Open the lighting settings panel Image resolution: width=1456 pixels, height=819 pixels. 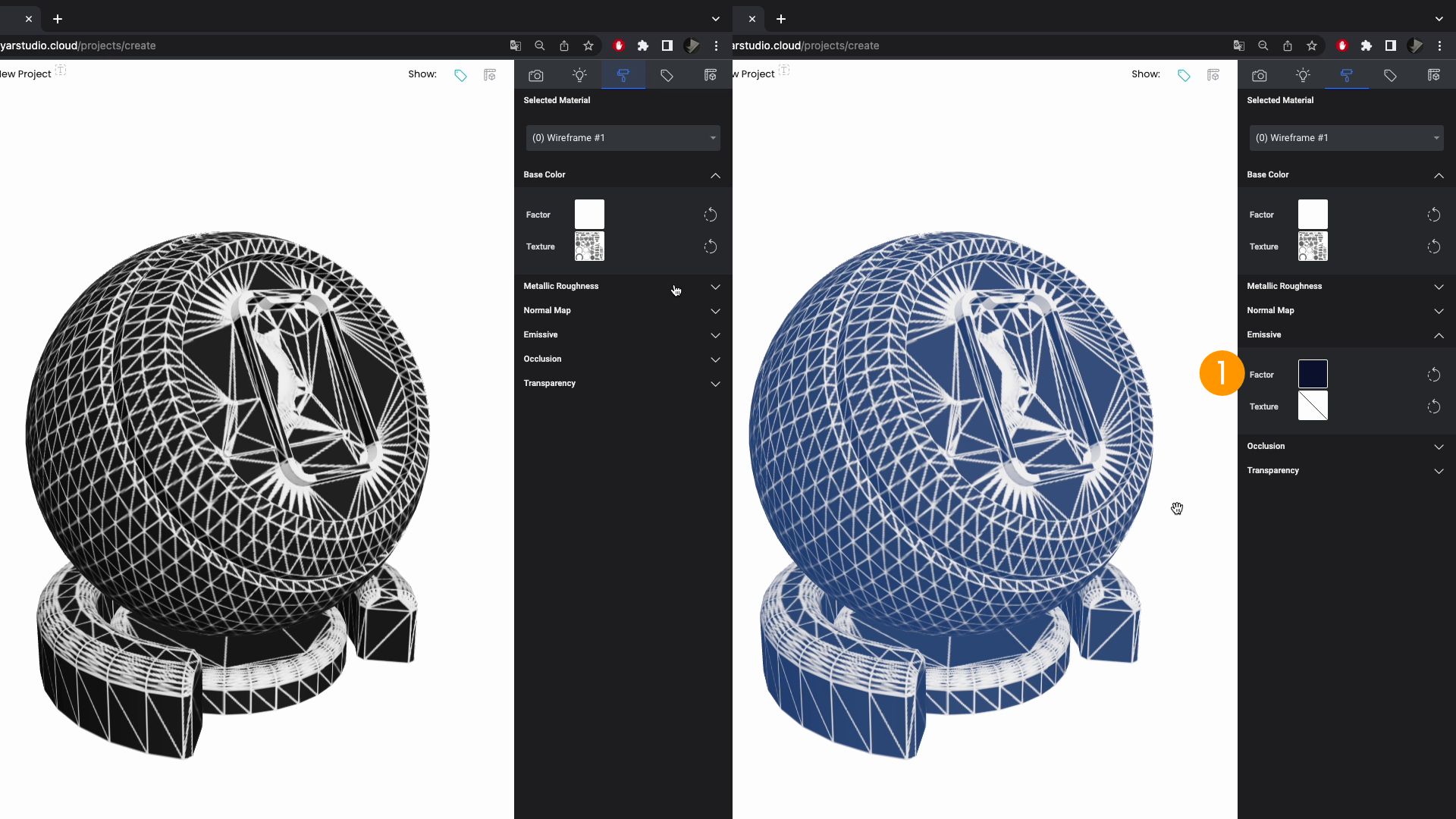[579, 75]
